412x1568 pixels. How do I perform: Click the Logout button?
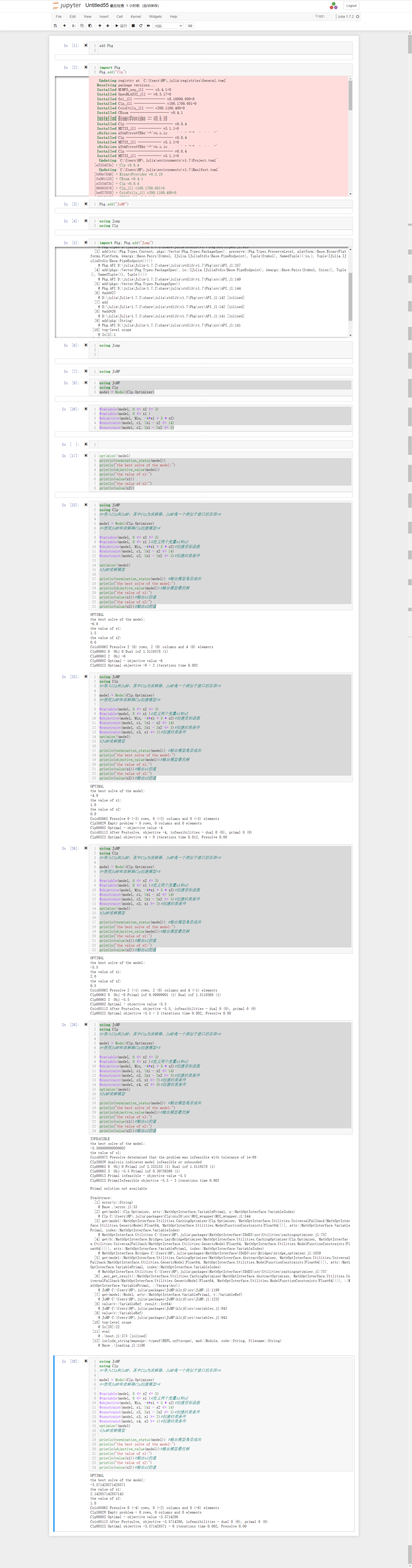[351, 5]
